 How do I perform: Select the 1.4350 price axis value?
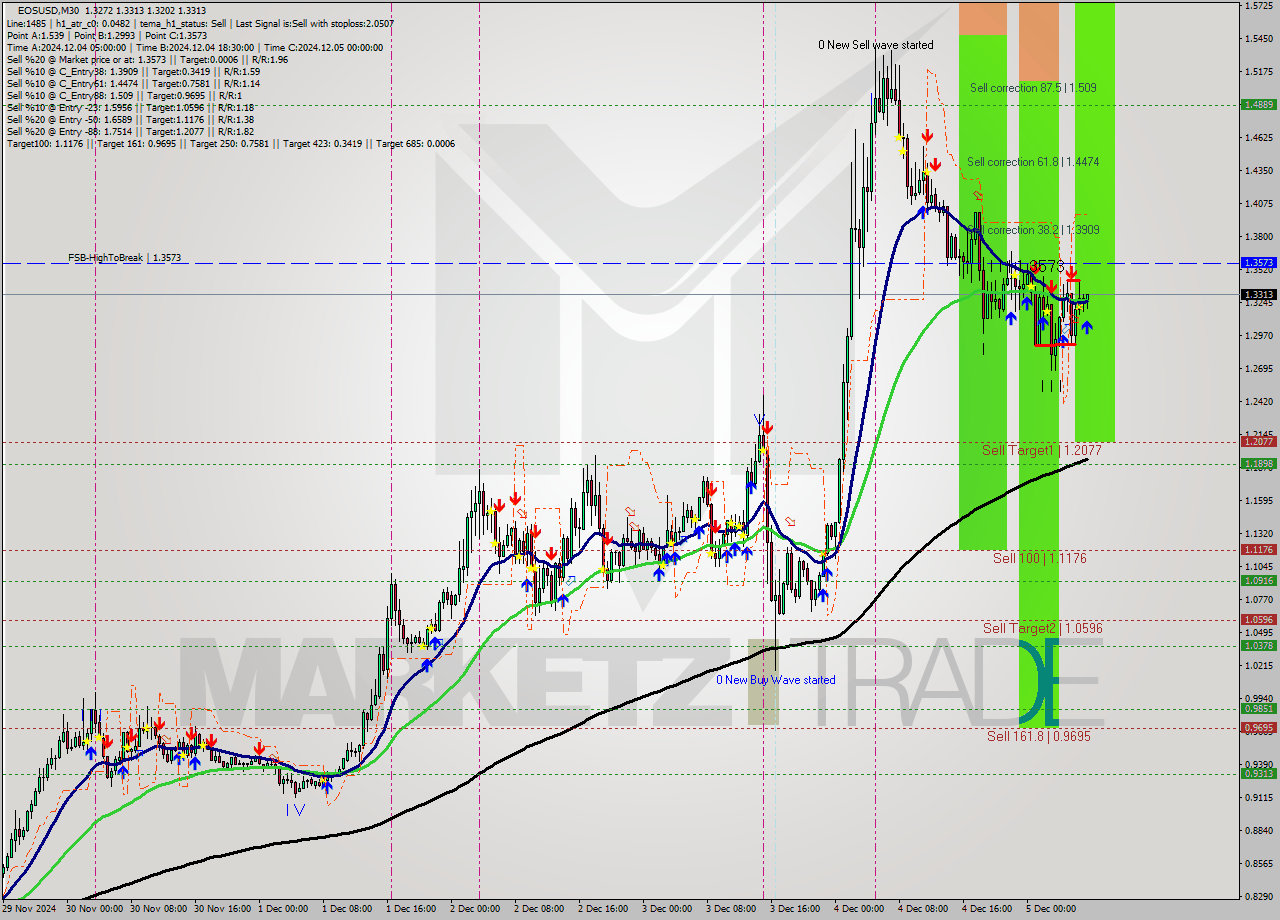click(1258, 171)
